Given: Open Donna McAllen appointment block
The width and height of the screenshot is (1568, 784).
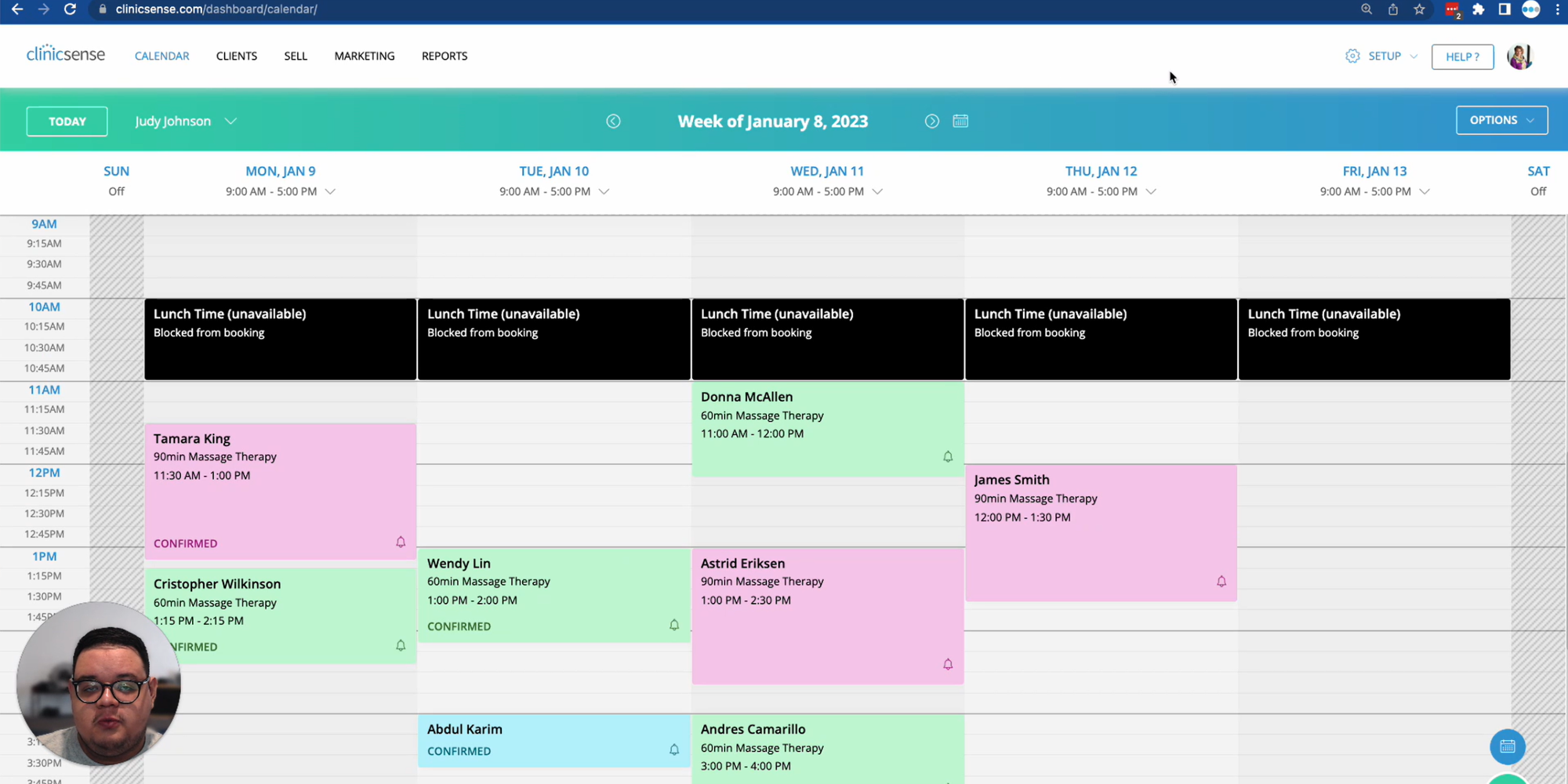Looking at the screenshot, I should [828, 429].
